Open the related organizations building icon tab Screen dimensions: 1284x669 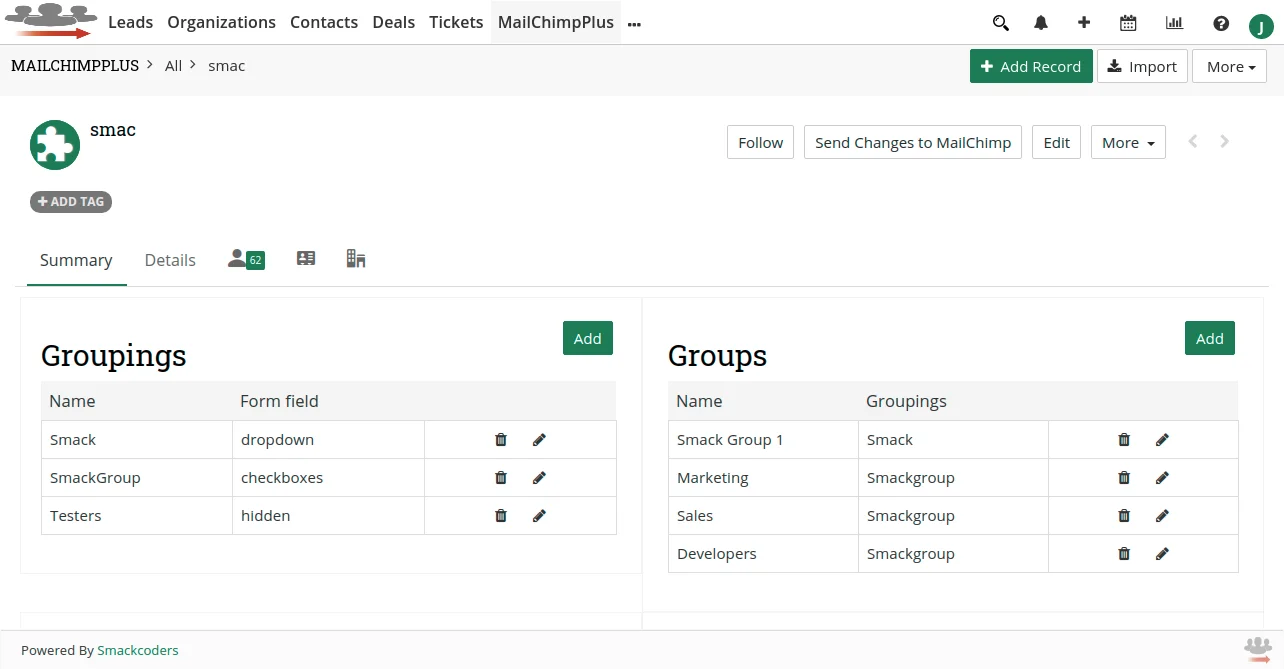pos(355,258)
